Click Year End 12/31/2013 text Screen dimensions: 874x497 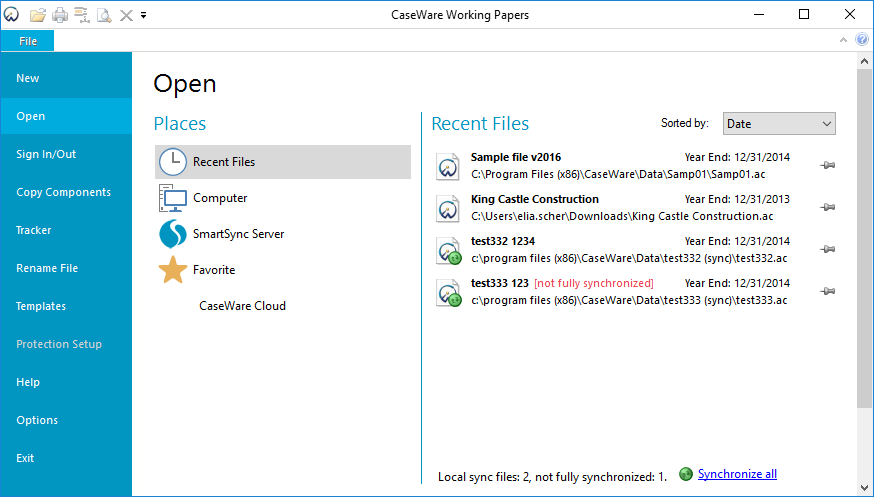click(737, 199)
